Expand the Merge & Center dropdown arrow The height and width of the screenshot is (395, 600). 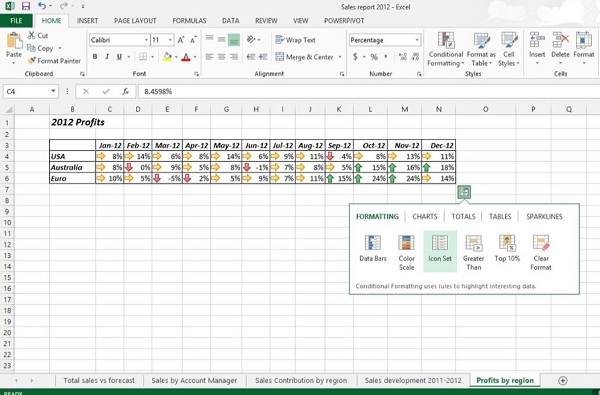[340, 57]
